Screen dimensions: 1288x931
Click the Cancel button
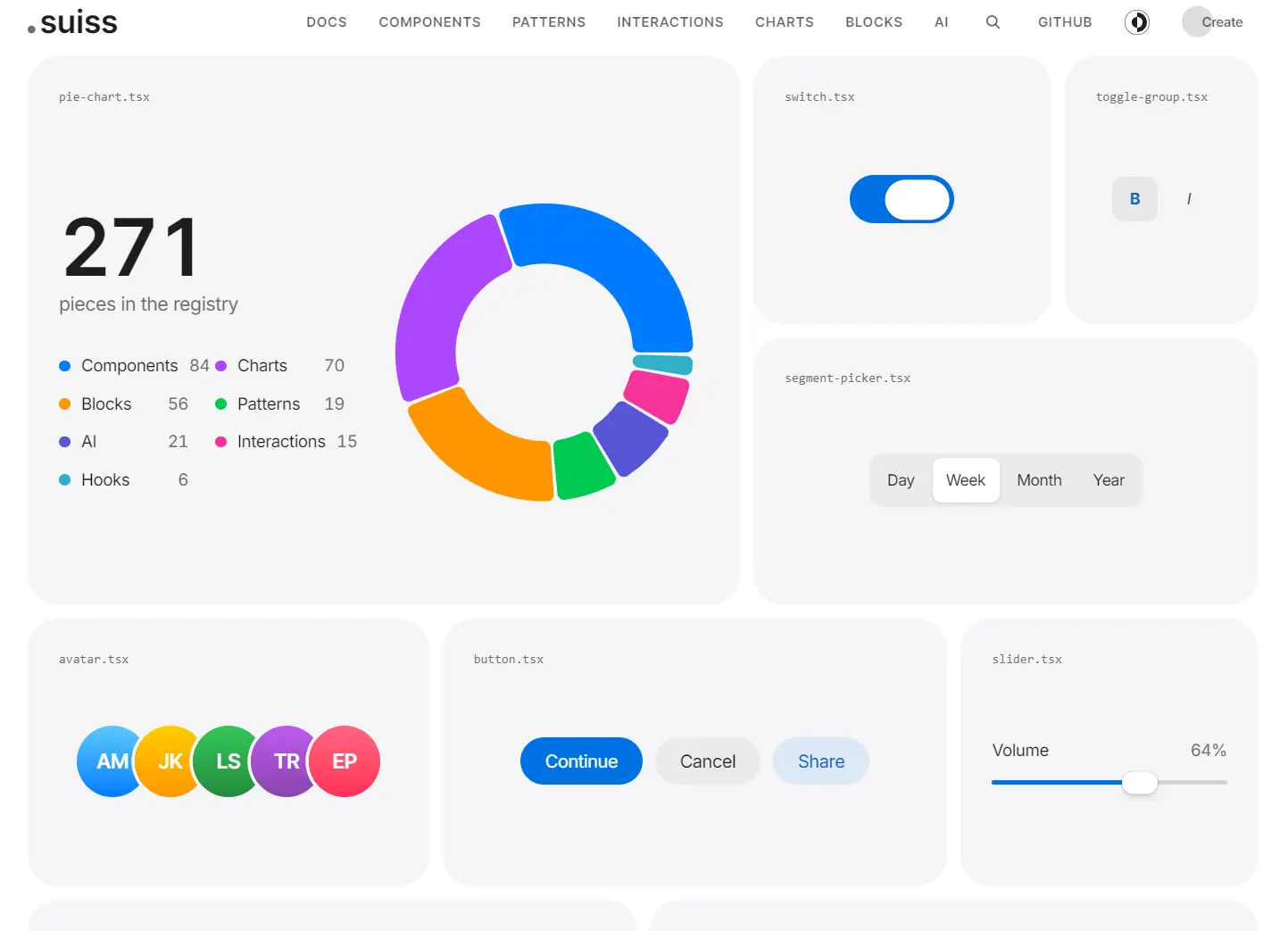tap(708, 761)
